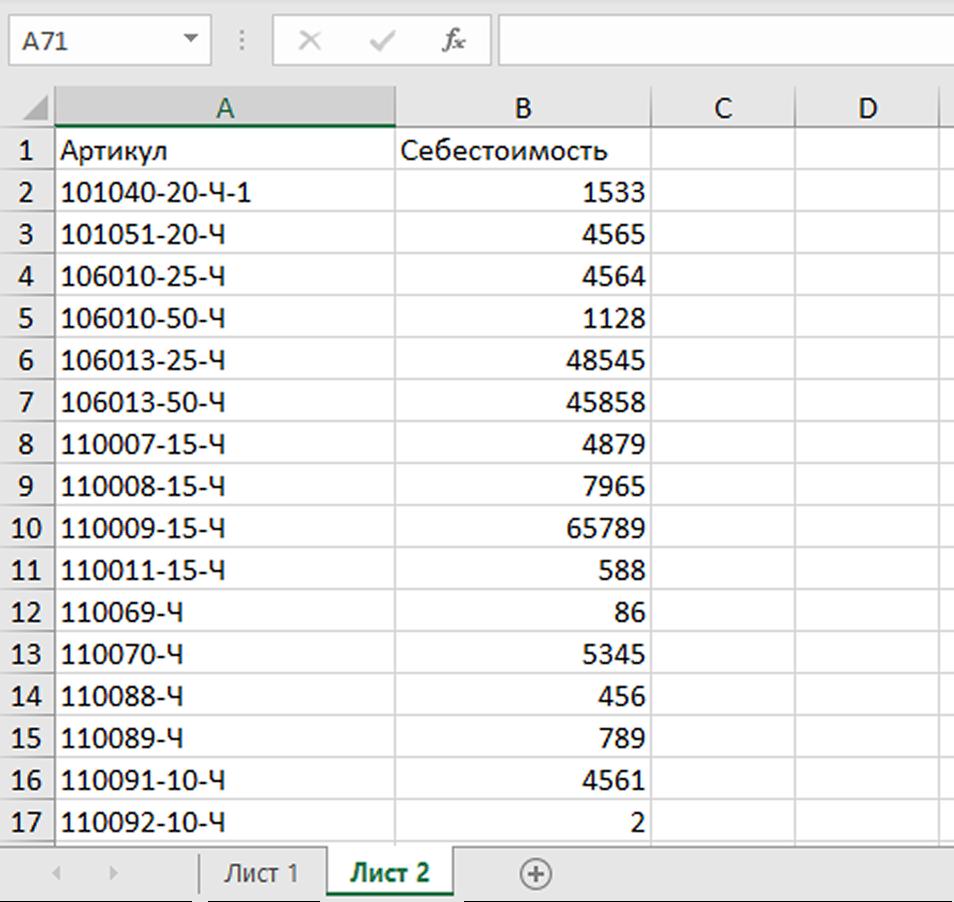
Task: Click the Cancel entry X icon
Action: [x=310, y=41]
